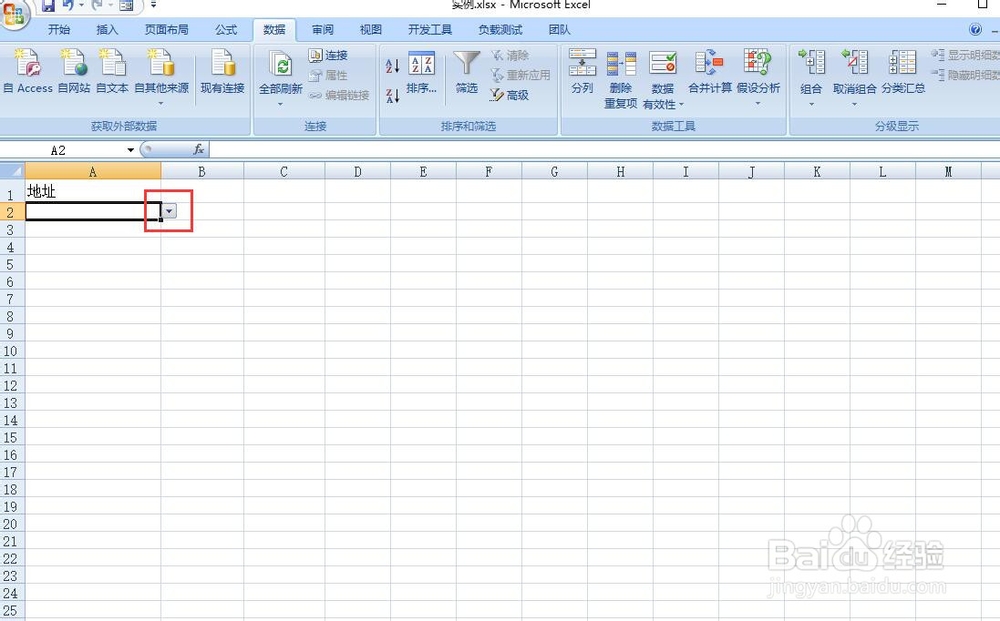Open Connections (连接) button
1000x621 pixels.
(328, 55)
